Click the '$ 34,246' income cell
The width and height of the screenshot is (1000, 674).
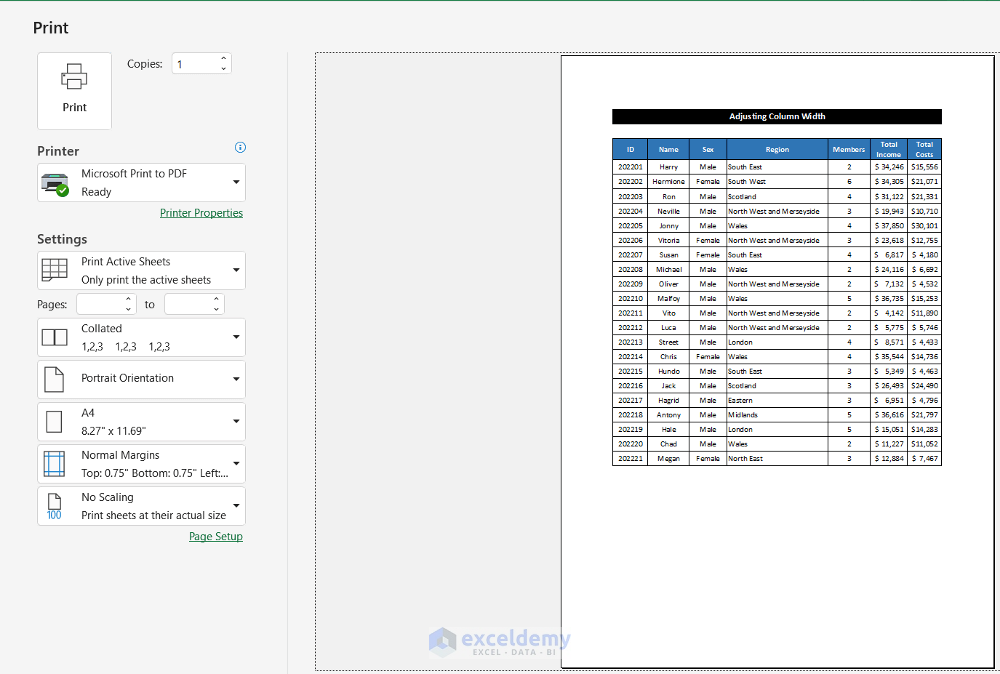(888, 167)
